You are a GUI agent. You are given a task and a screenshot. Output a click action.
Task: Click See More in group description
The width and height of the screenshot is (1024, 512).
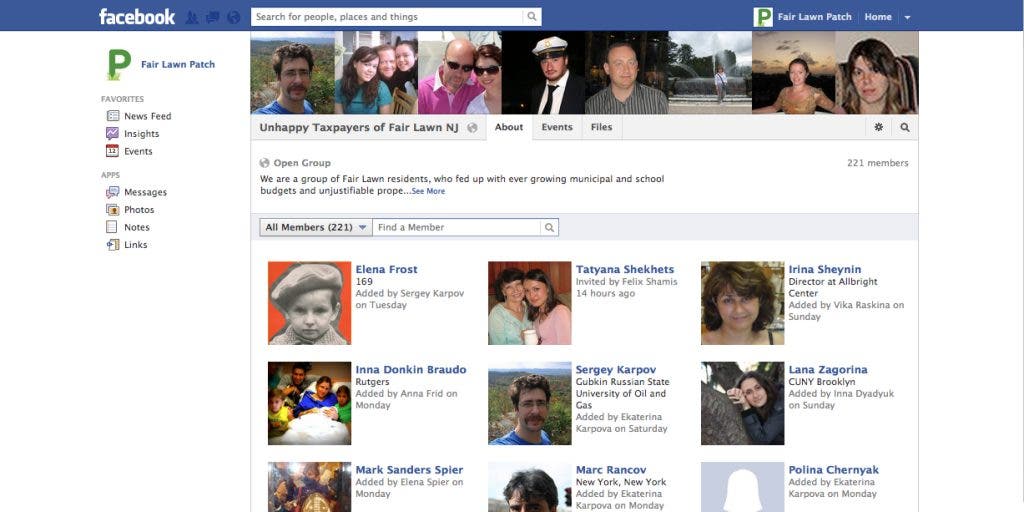(428, 191)
